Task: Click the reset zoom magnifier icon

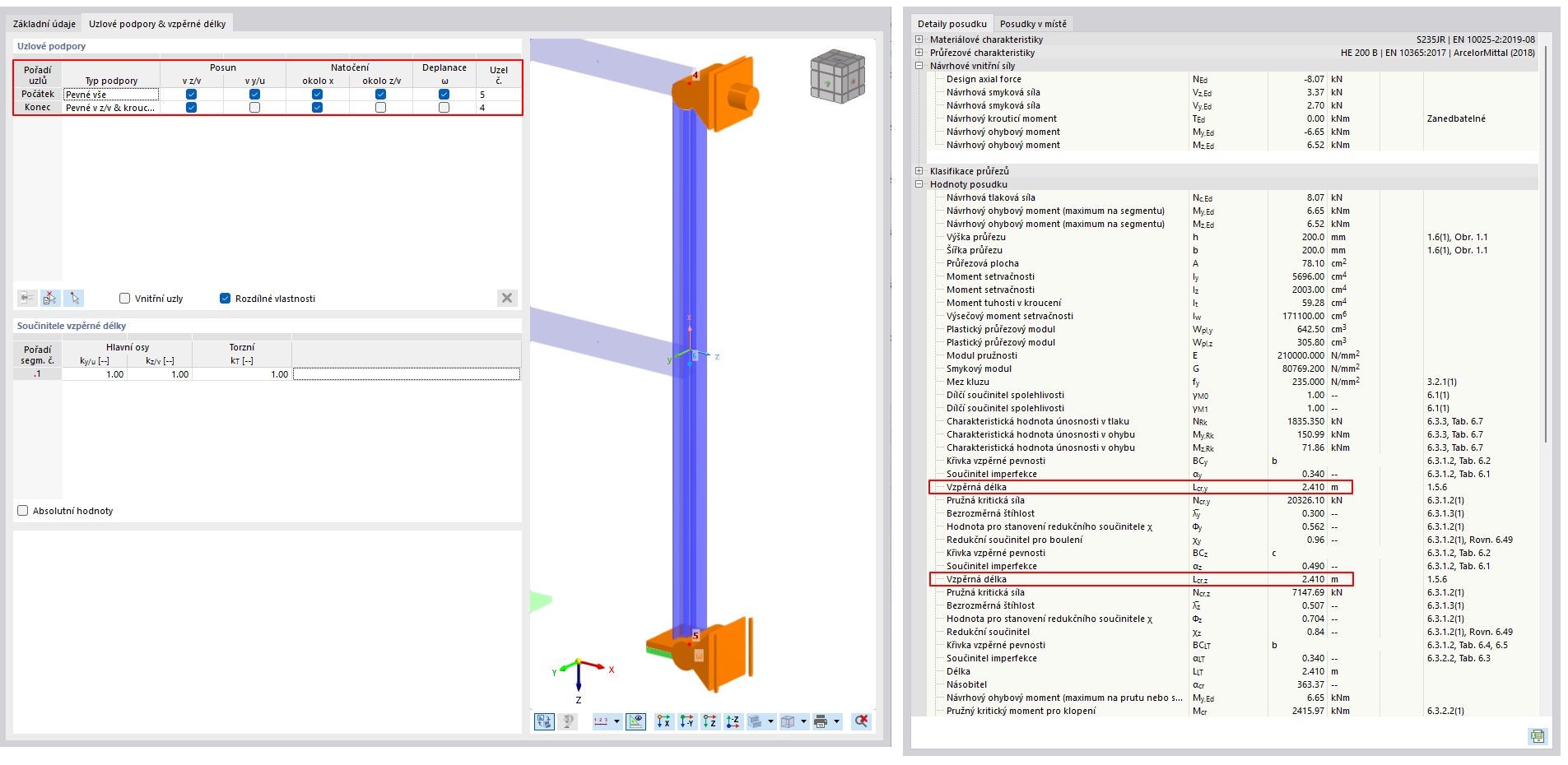Action: [861, 721]
